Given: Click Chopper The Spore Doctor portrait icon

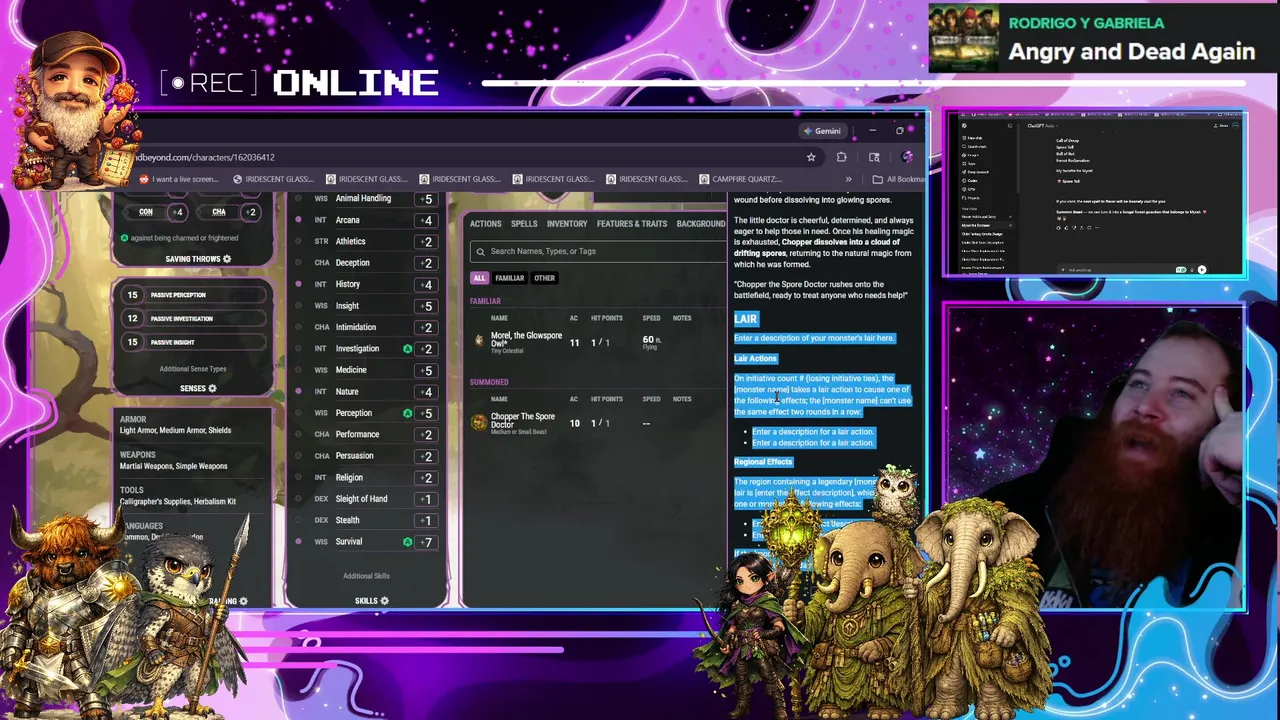Looking at the screenshot, I should pyautogui.click(x=479, y=423).
